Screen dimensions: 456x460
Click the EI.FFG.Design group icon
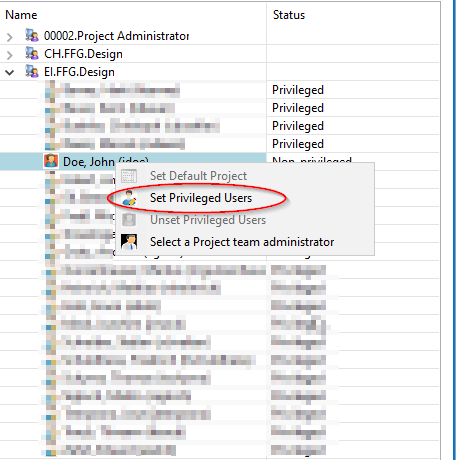point(32,71)
